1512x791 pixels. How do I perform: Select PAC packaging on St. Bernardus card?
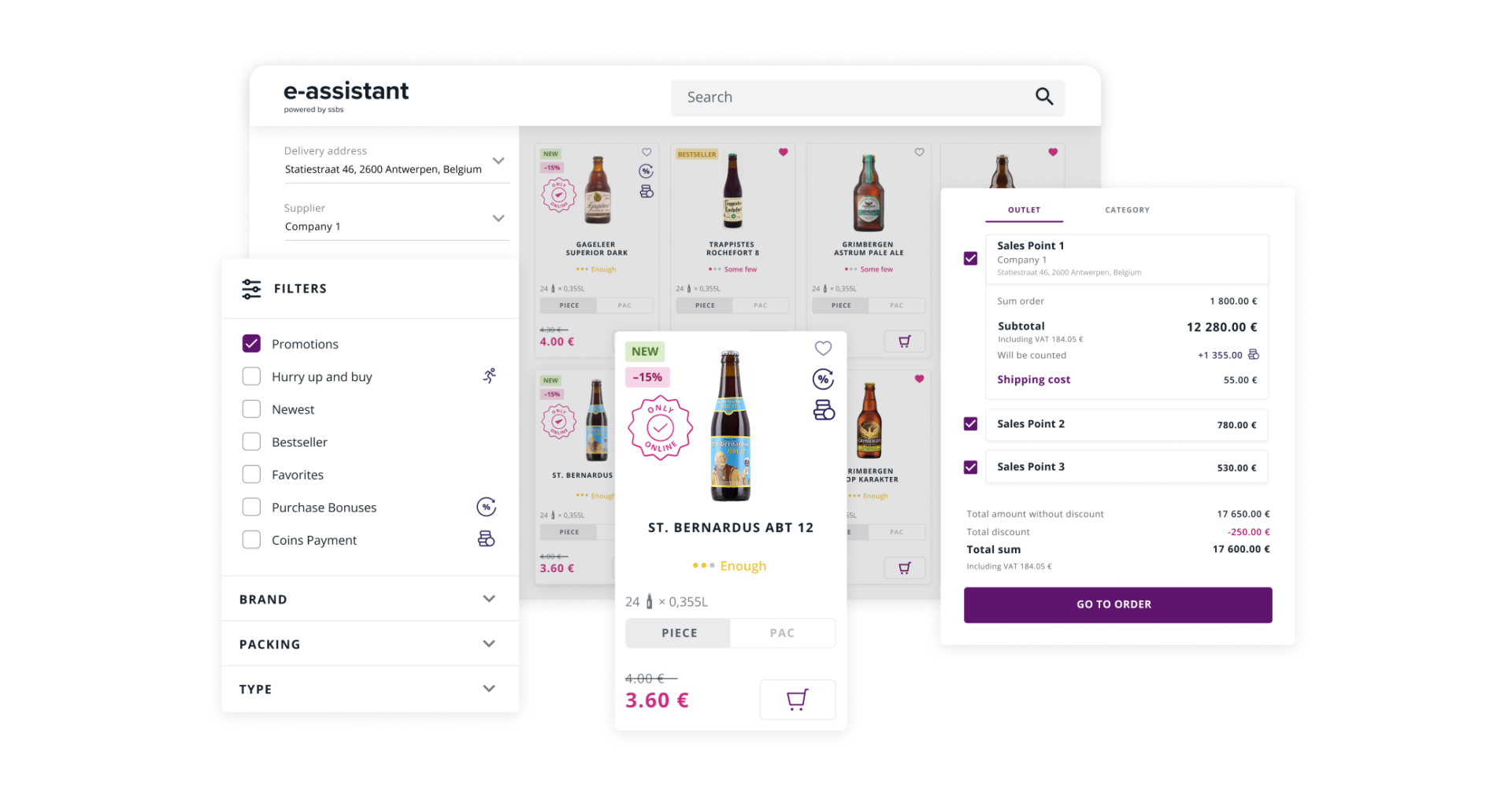click(x=782, y=633)
